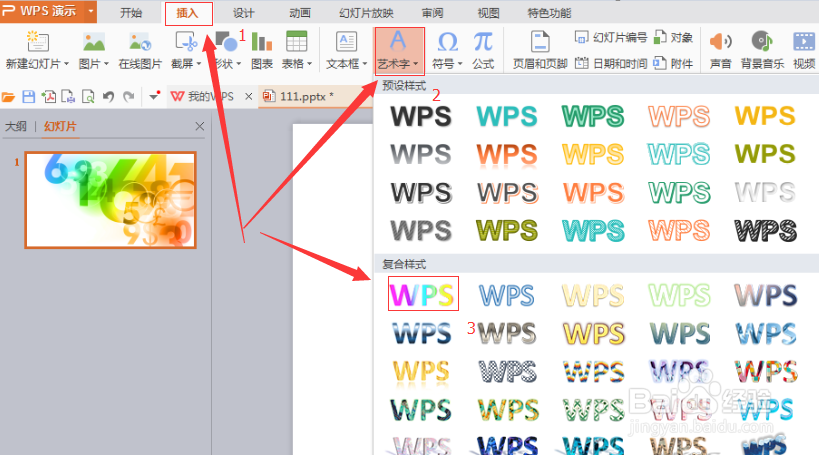
Task: Select the blue outline composite WordArt style
Action: click(507, 296)
